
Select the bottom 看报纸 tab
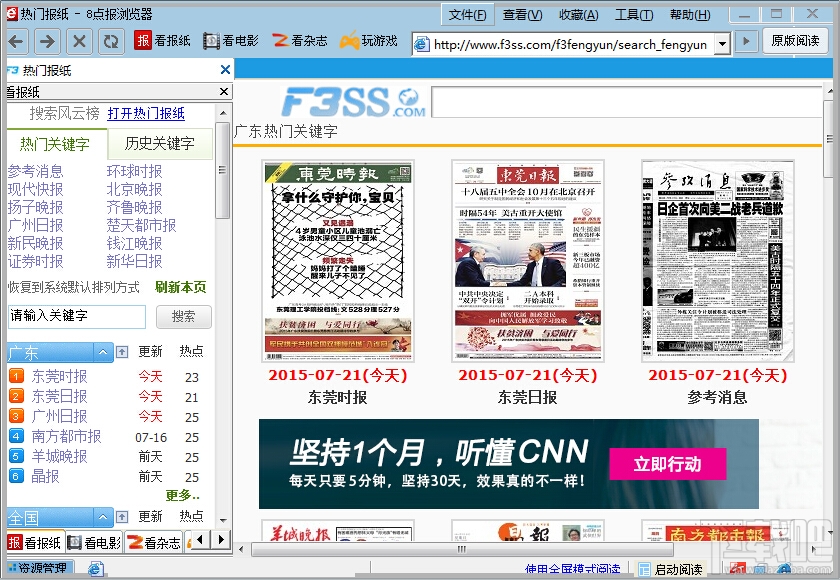[x=35, y=543]
